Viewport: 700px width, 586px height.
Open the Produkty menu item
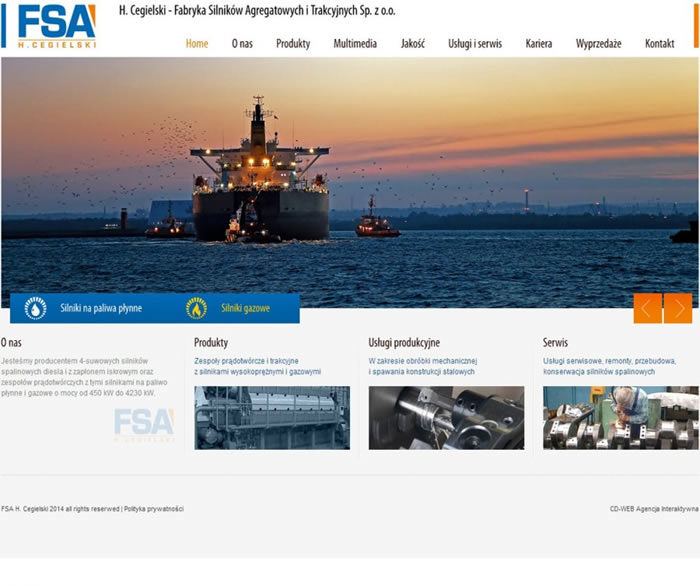[x=293, y=44]
